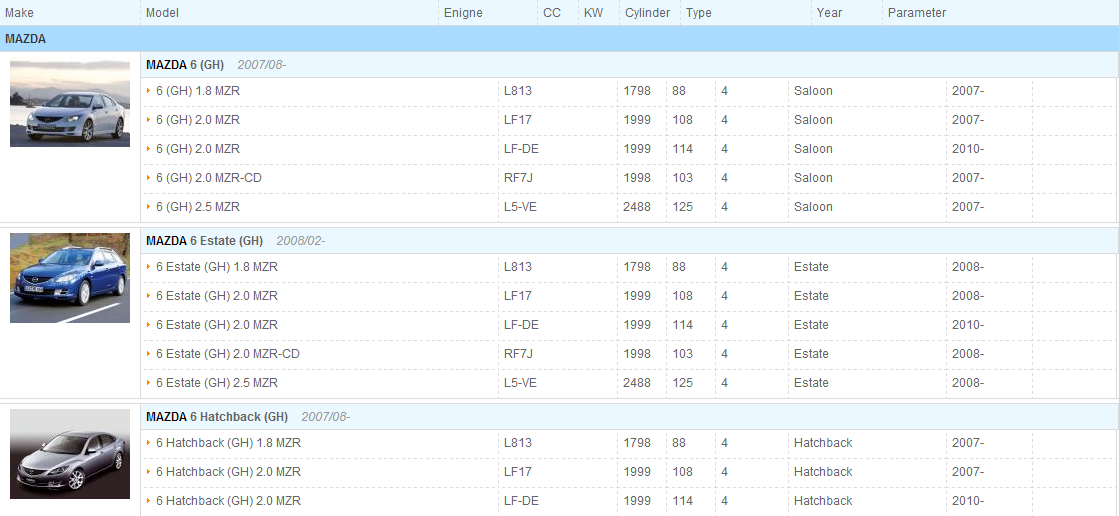Click orange arrow beside 6 Hatchback (GH) 1.8 MZR
This screenshot has height=516, width=1119.
click(x=149, y=443)
